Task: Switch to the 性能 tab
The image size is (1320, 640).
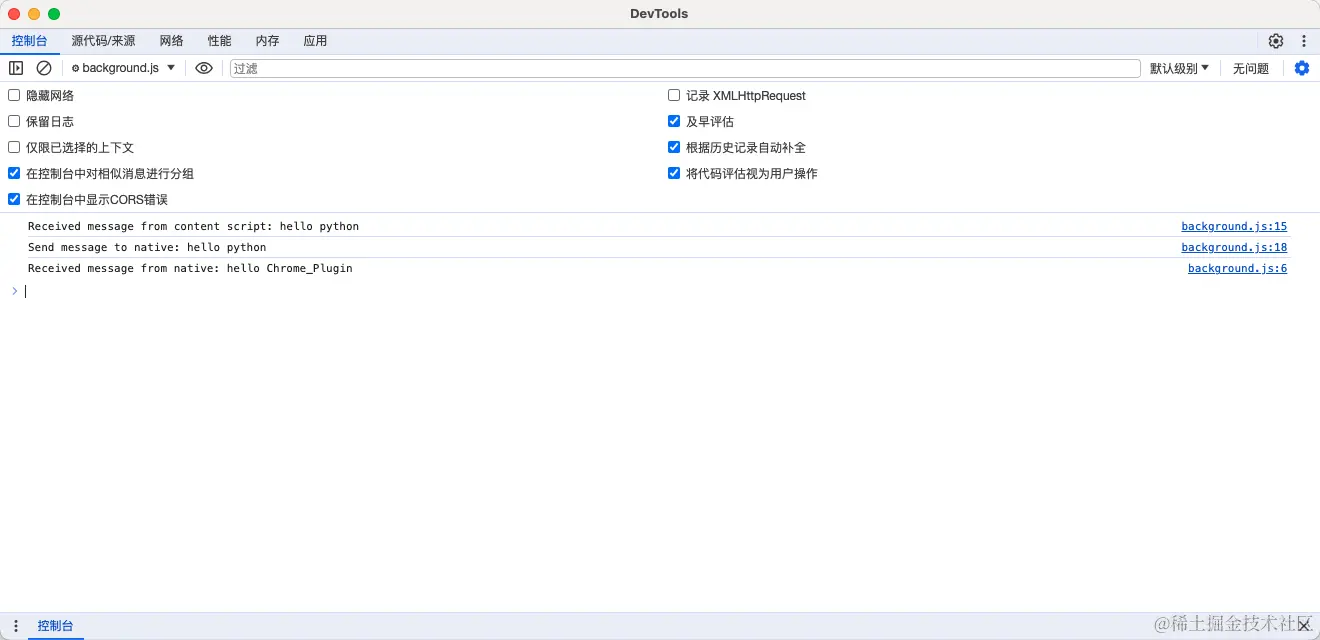Action: tap(220, 41)
